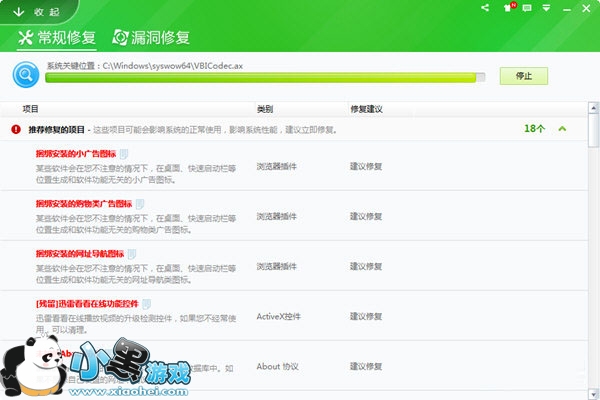Click detail note icon beside 迅雷看看在线功能控件
The image size is (600, 400).
[x=146, y=304]
